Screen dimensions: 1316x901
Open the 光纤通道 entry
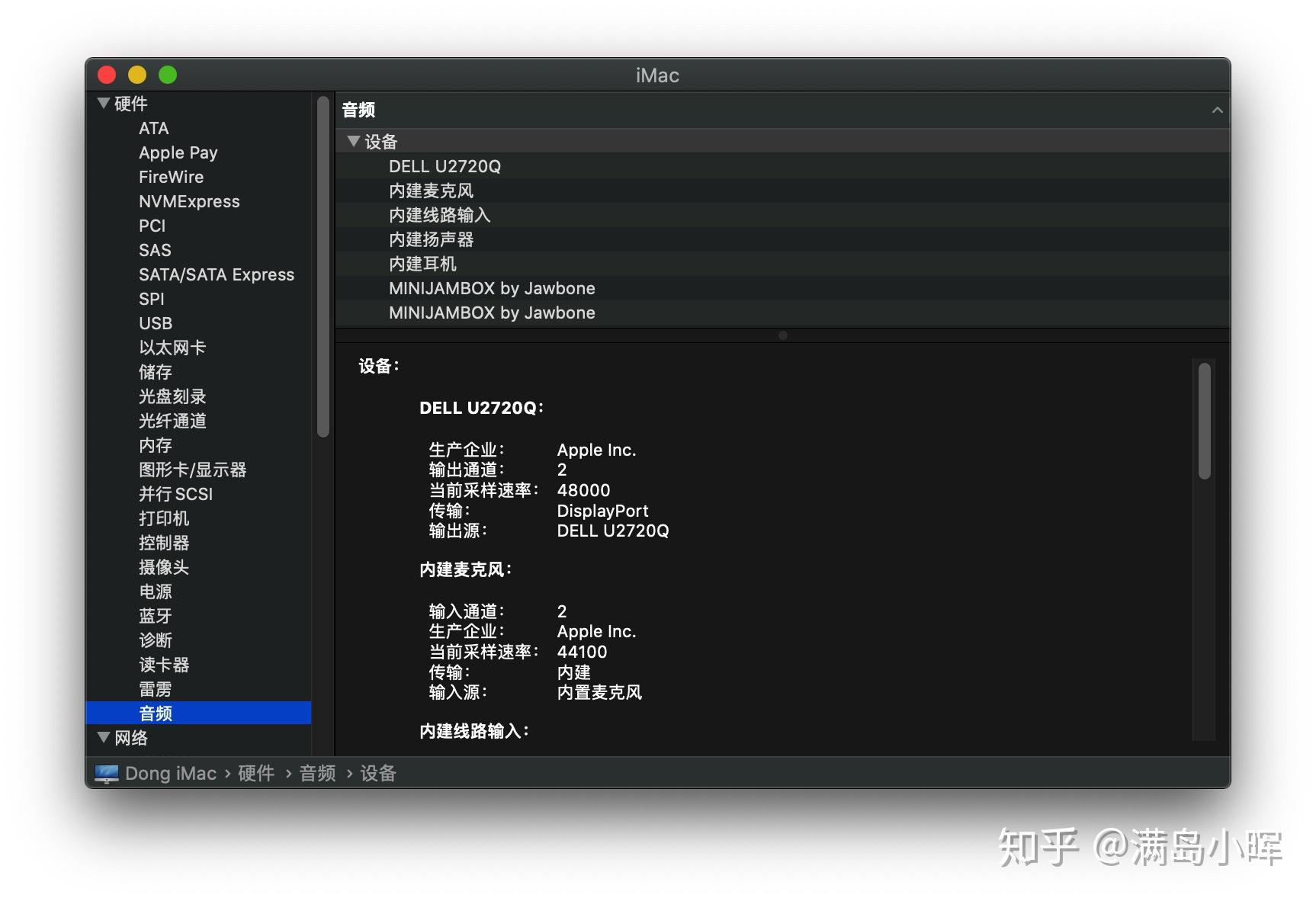(172, 421)
